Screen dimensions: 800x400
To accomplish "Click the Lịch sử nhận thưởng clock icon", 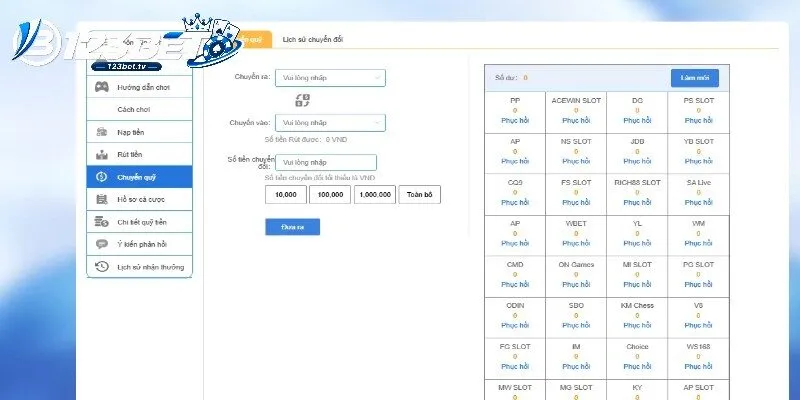I will click(102, 267).
